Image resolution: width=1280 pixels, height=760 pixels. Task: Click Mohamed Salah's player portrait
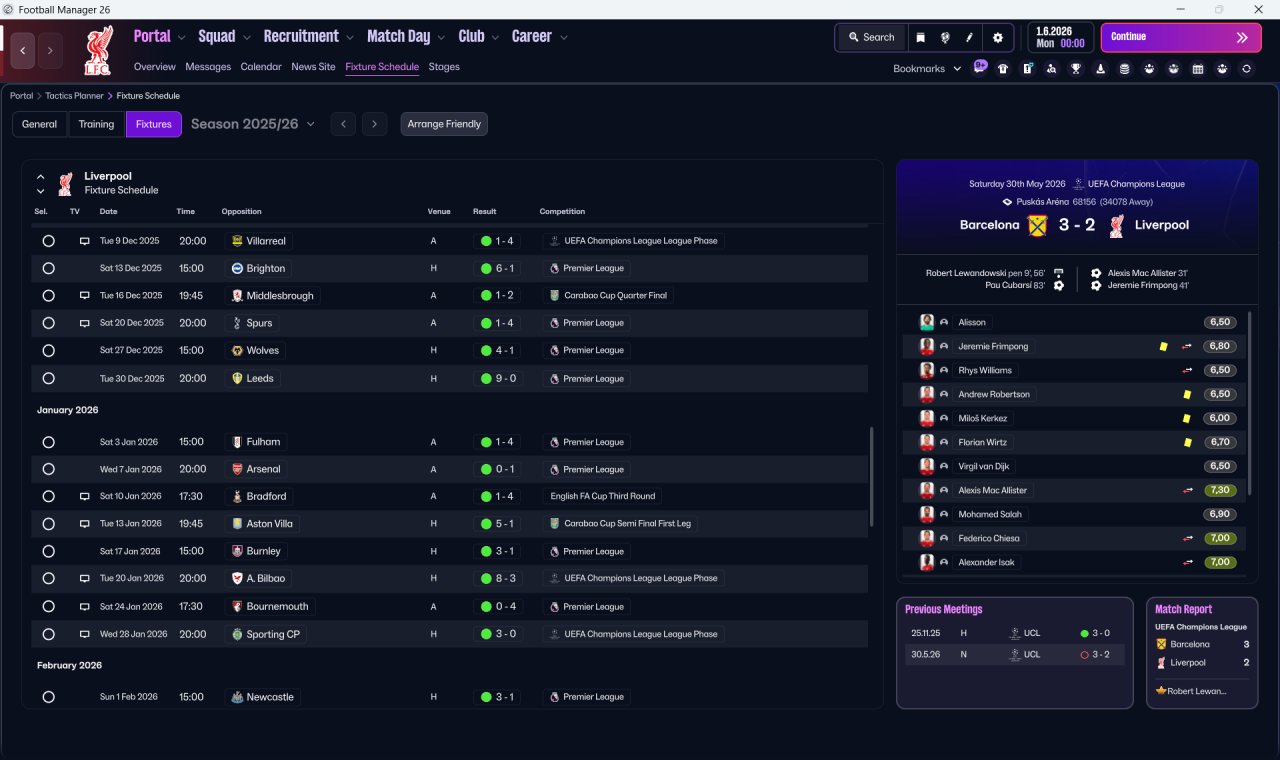pyautogui.click(x=927, y=514)
